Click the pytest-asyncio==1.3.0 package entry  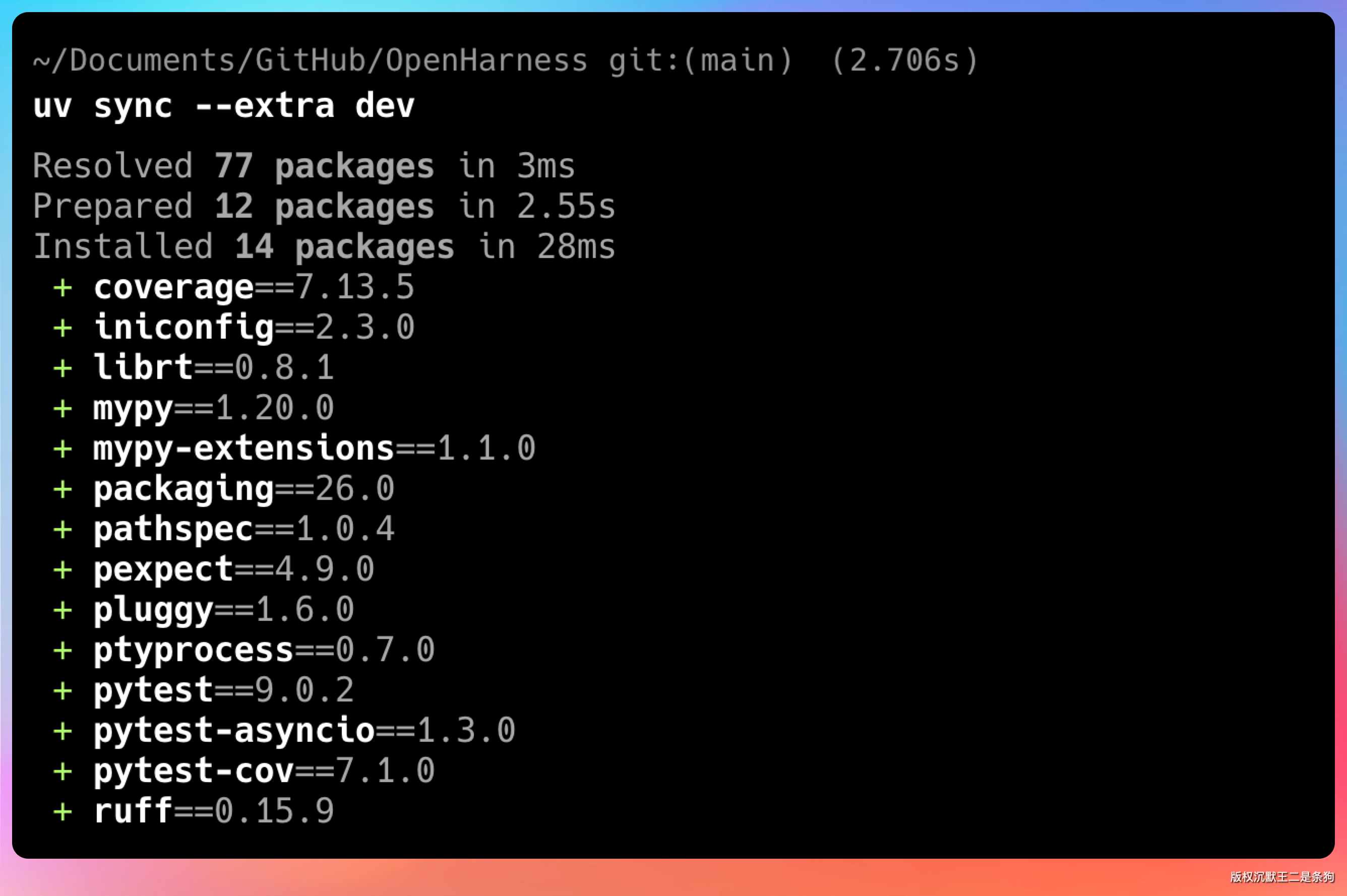pyautogui.click(x=304, y=731)
